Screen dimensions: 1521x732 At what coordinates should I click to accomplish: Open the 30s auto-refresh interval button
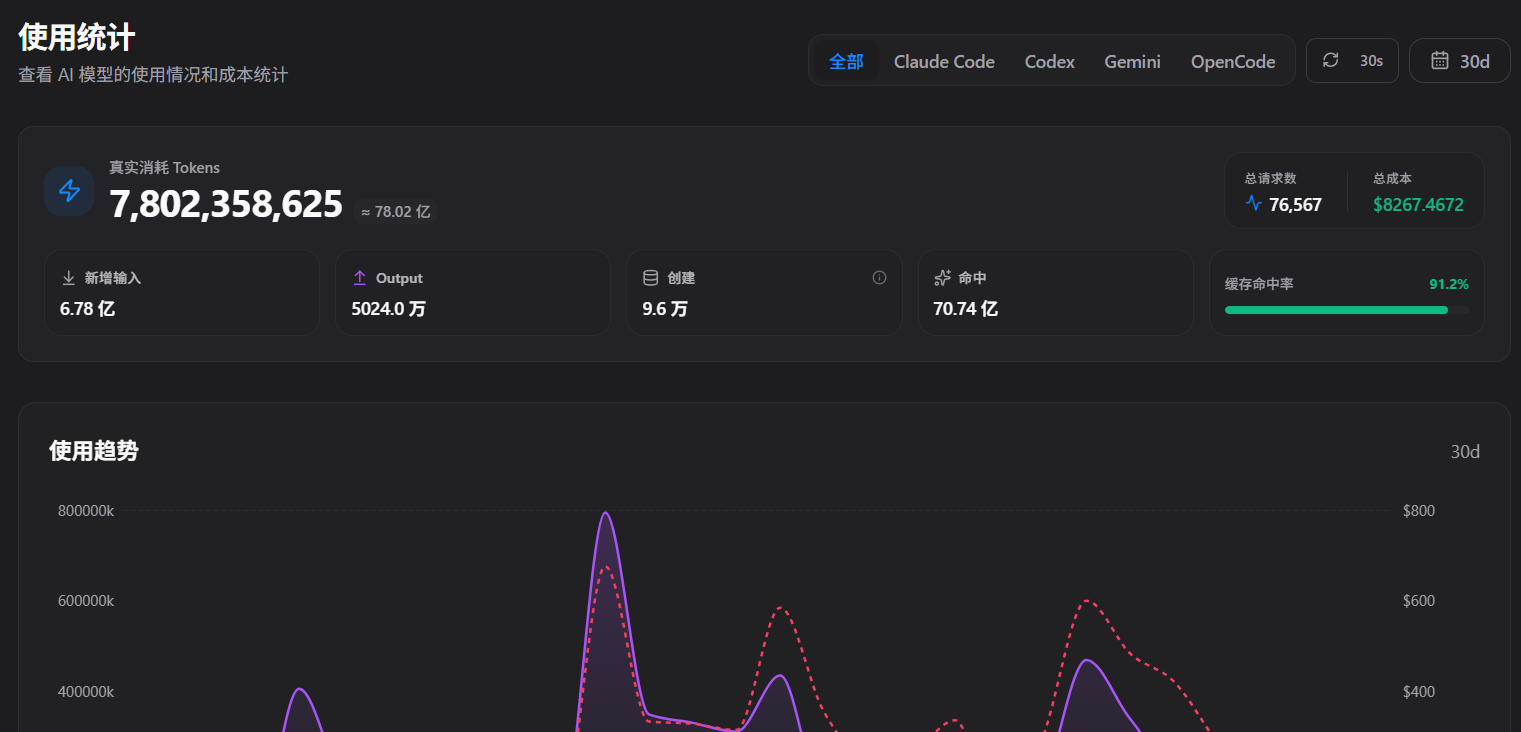(x=1352, y=61)
